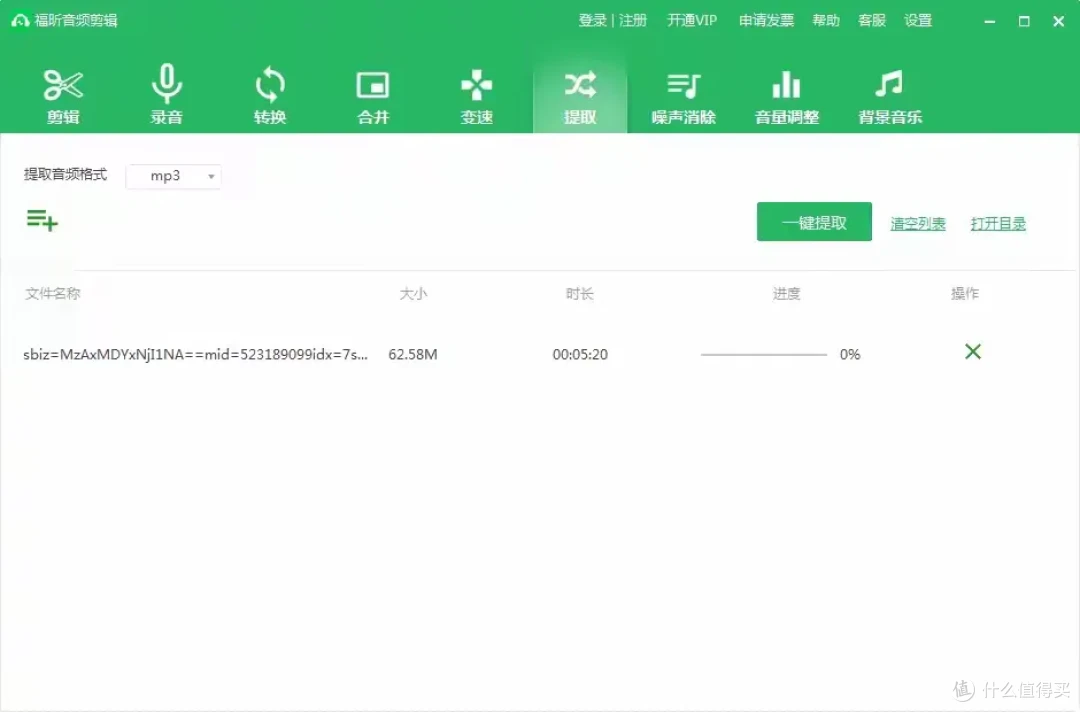Open the 注册 register link
1080x712 pixels.
coord(633,21)
